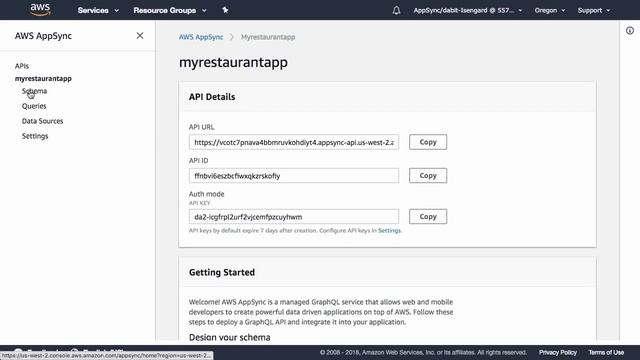
Task: Open the Data Sources page
Action: pos(42,121)
